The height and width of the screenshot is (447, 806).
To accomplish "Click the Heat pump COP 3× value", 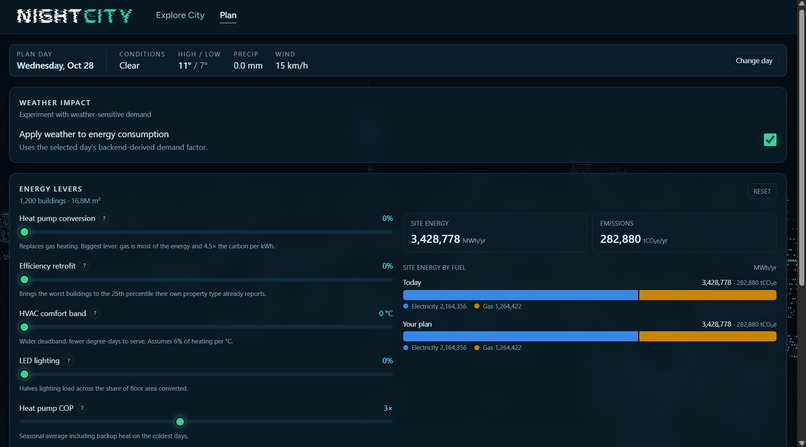I will [x=388, y=408].
